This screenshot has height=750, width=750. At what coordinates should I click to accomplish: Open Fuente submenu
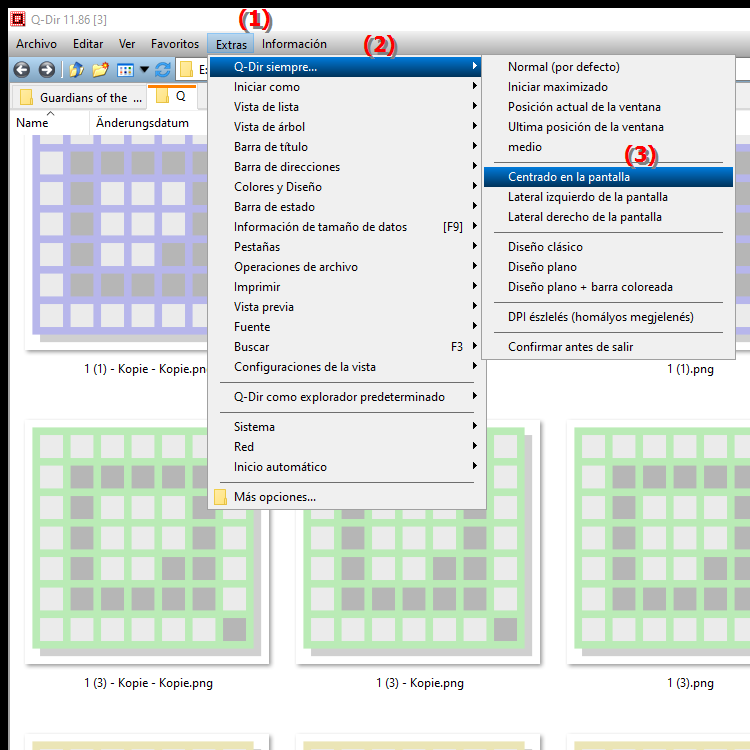click(x=345, y=327)
